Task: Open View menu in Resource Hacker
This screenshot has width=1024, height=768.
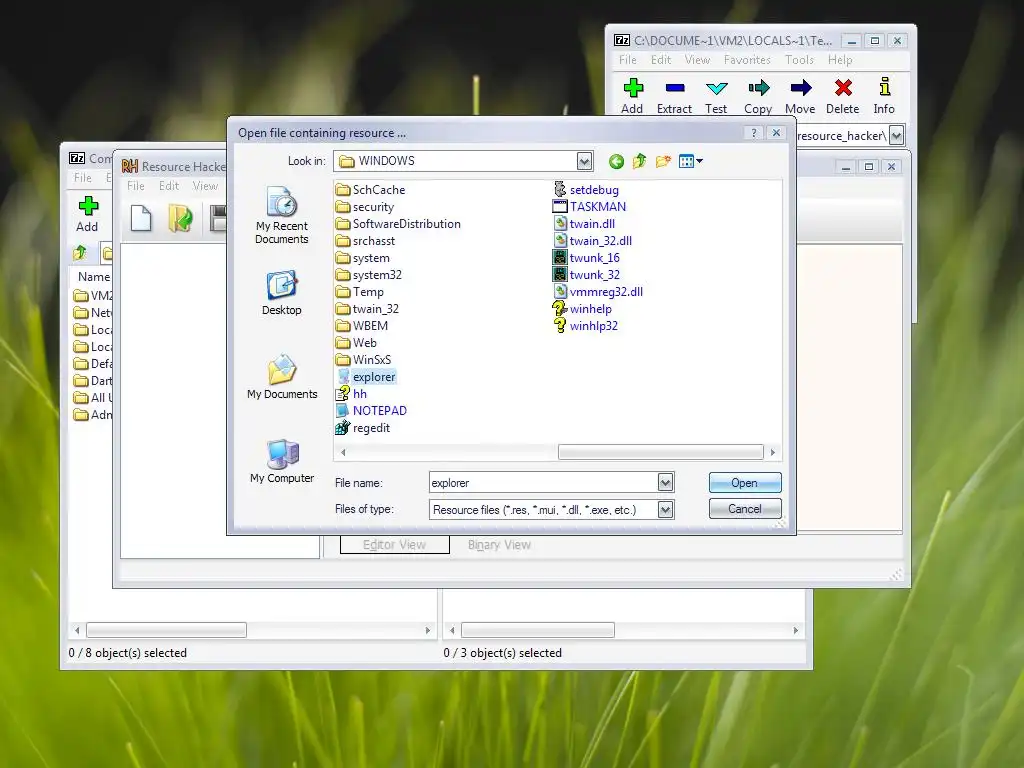Action: pyautogui.click(x=205, y=186)
